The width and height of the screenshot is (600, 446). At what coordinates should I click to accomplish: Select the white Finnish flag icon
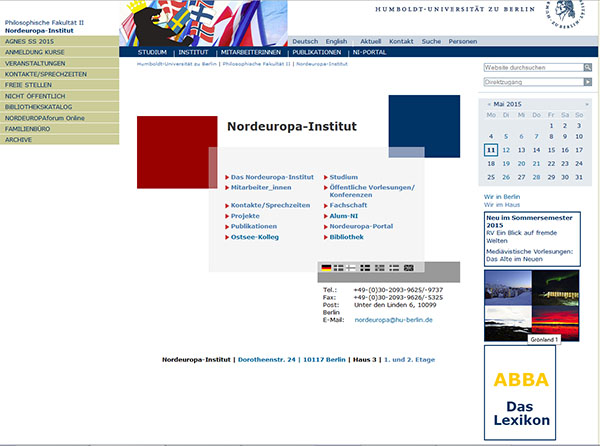(351, 268)
